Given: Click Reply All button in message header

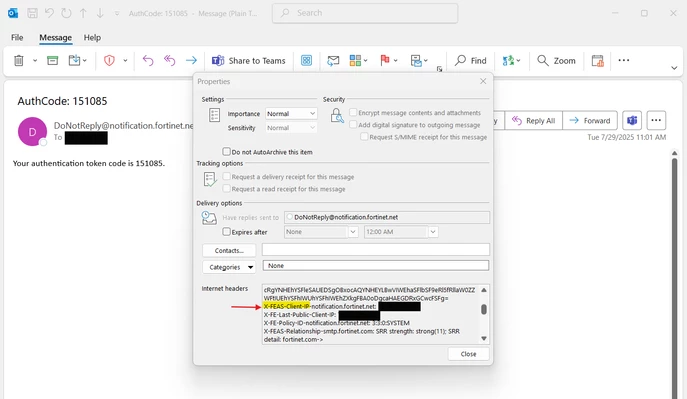Looking at the screenshot, I should point(534,120).
